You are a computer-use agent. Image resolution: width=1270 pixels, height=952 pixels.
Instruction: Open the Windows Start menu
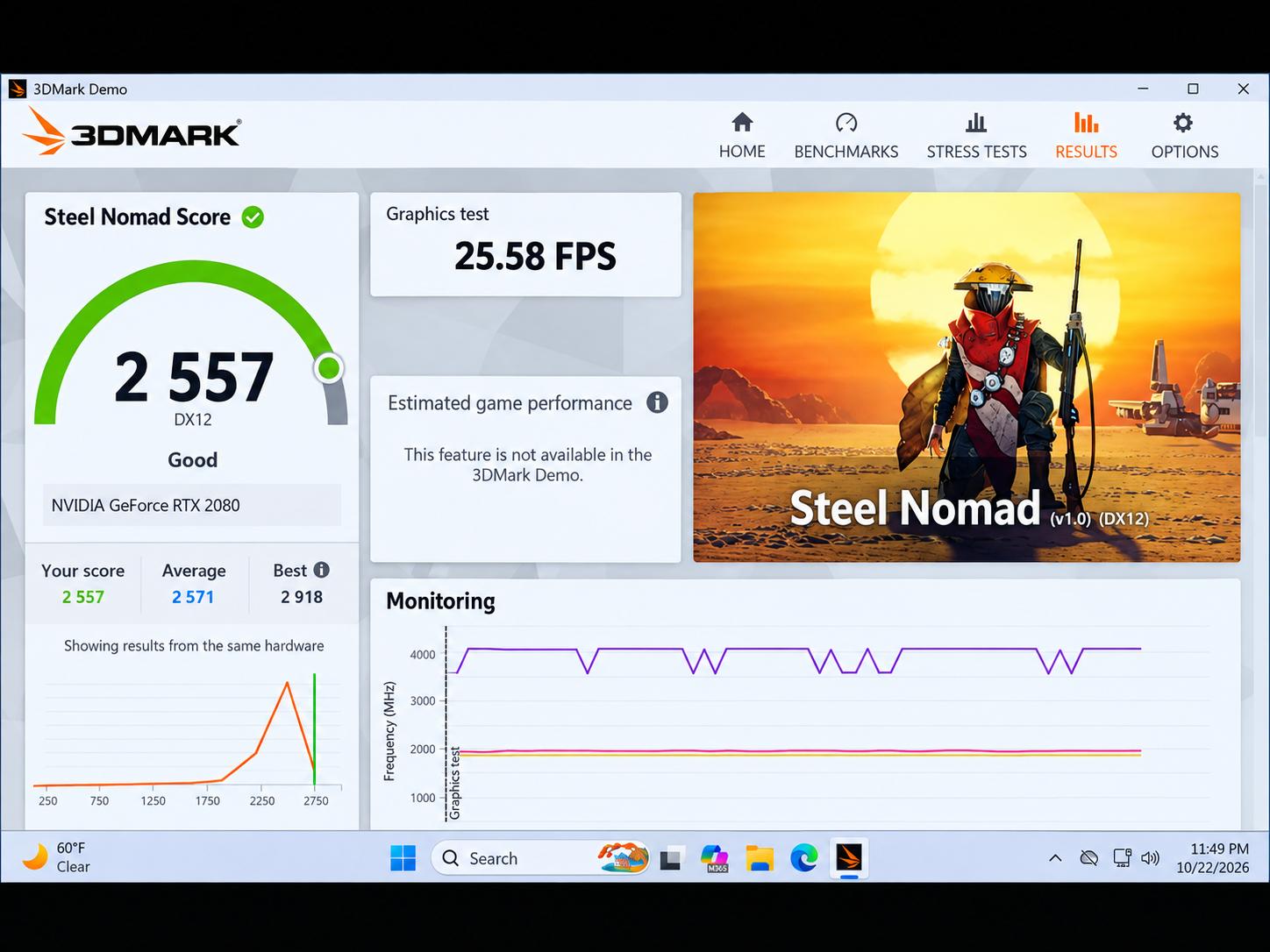pyautogui.click(x=403, y=858)
